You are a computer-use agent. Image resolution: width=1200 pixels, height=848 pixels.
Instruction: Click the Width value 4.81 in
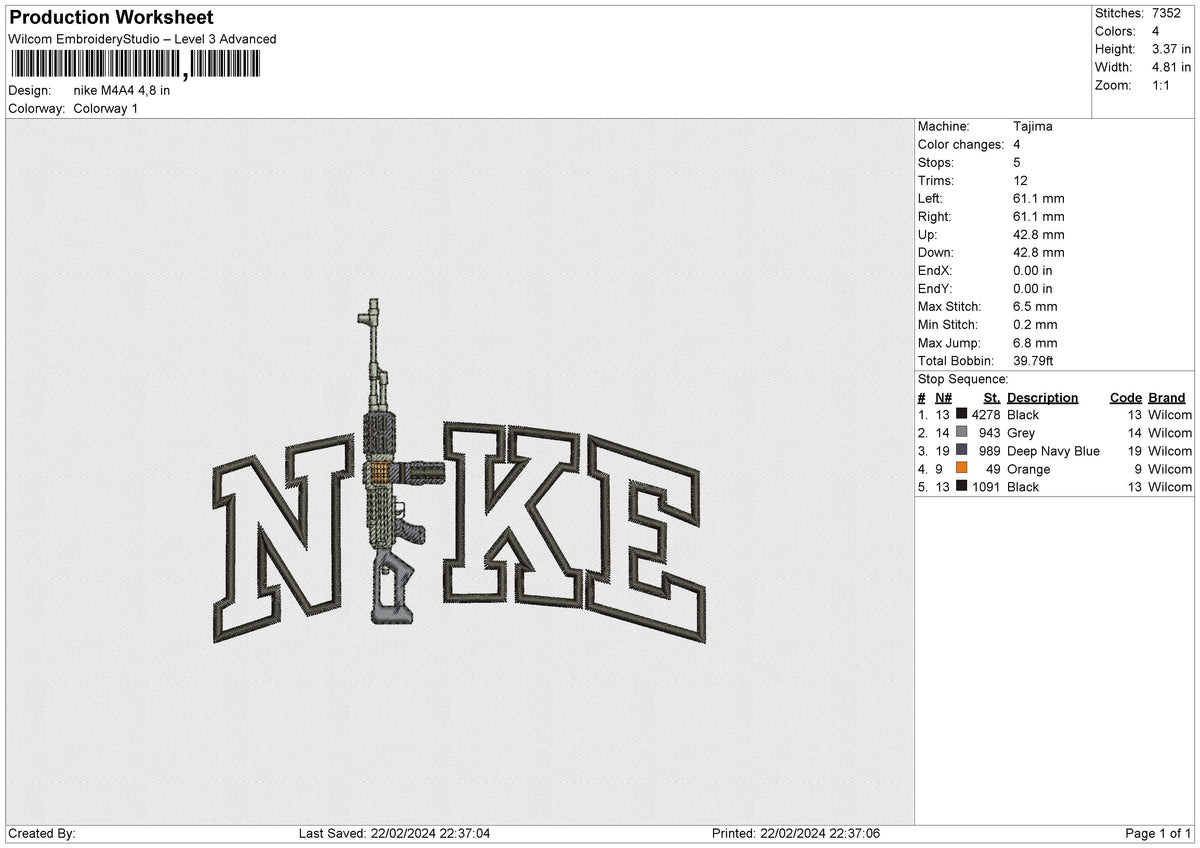click(x=1173, y=67)
